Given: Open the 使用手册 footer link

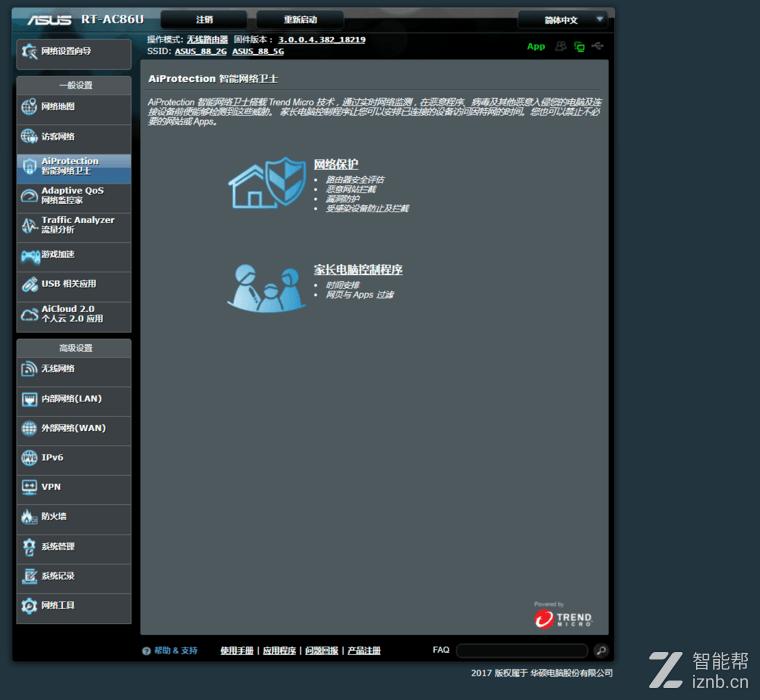Looking at the screenshot, I should pyautogui.click(x=237, y=651).
